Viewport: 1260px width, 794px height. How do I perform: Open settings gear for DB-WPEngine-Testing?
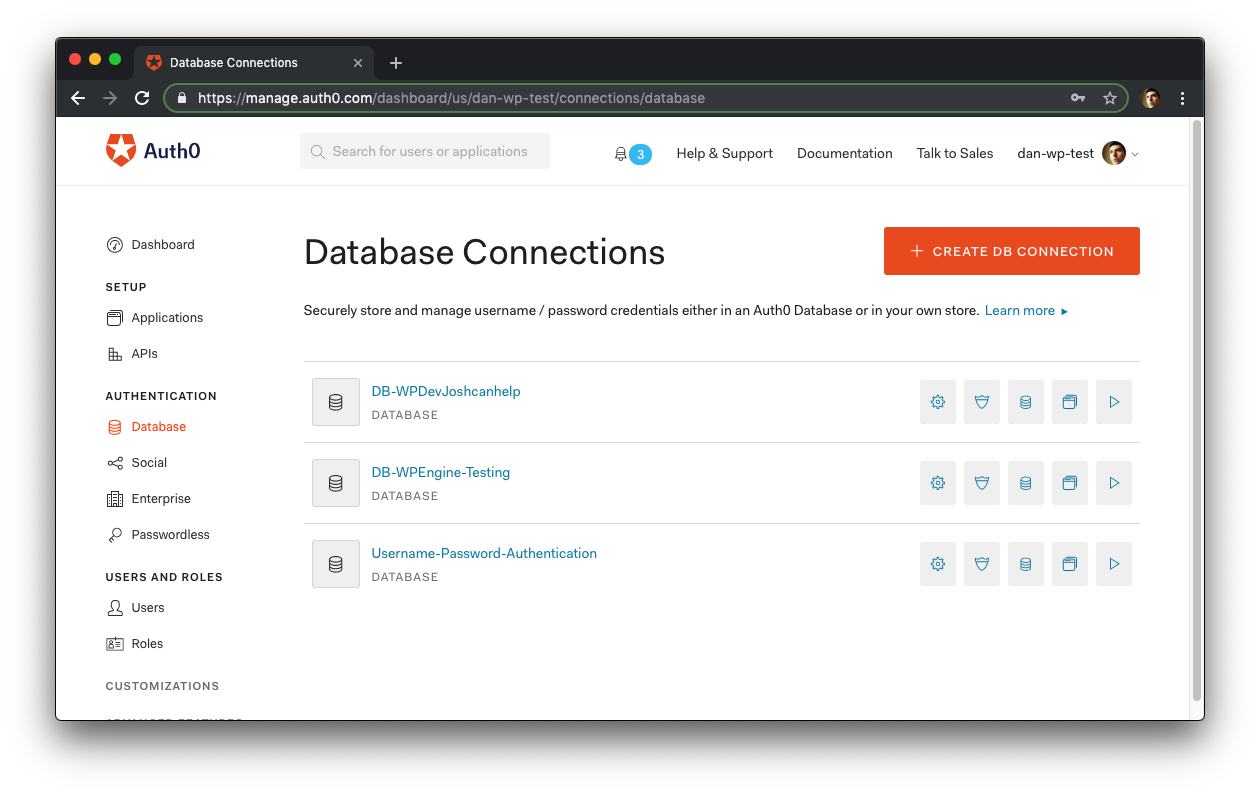point(938,483)
